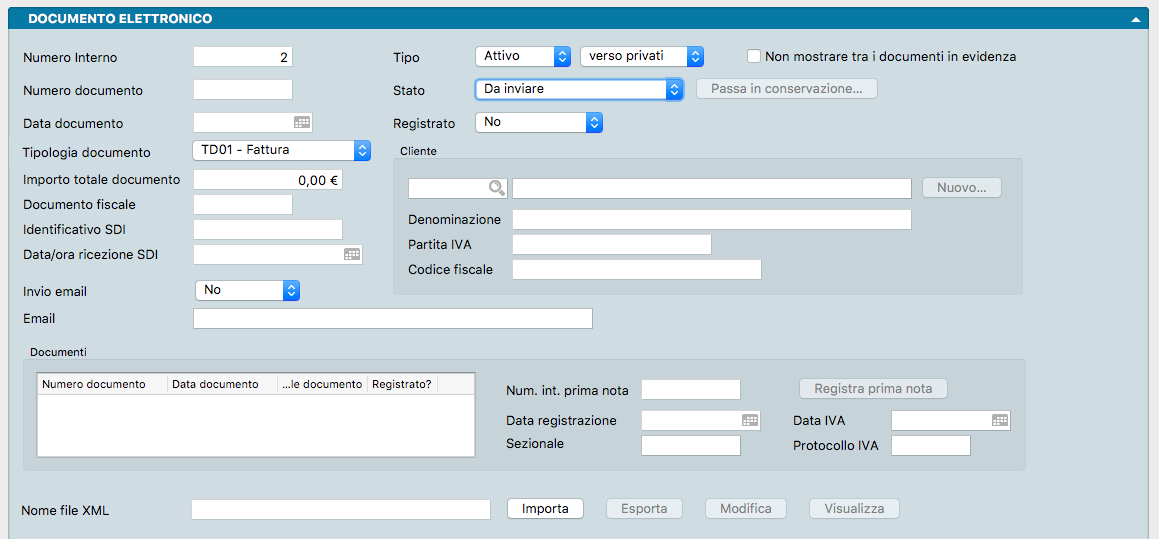The image size is (1159, 539).
Task: Click into the Nome file XML field
Action: 340,510
